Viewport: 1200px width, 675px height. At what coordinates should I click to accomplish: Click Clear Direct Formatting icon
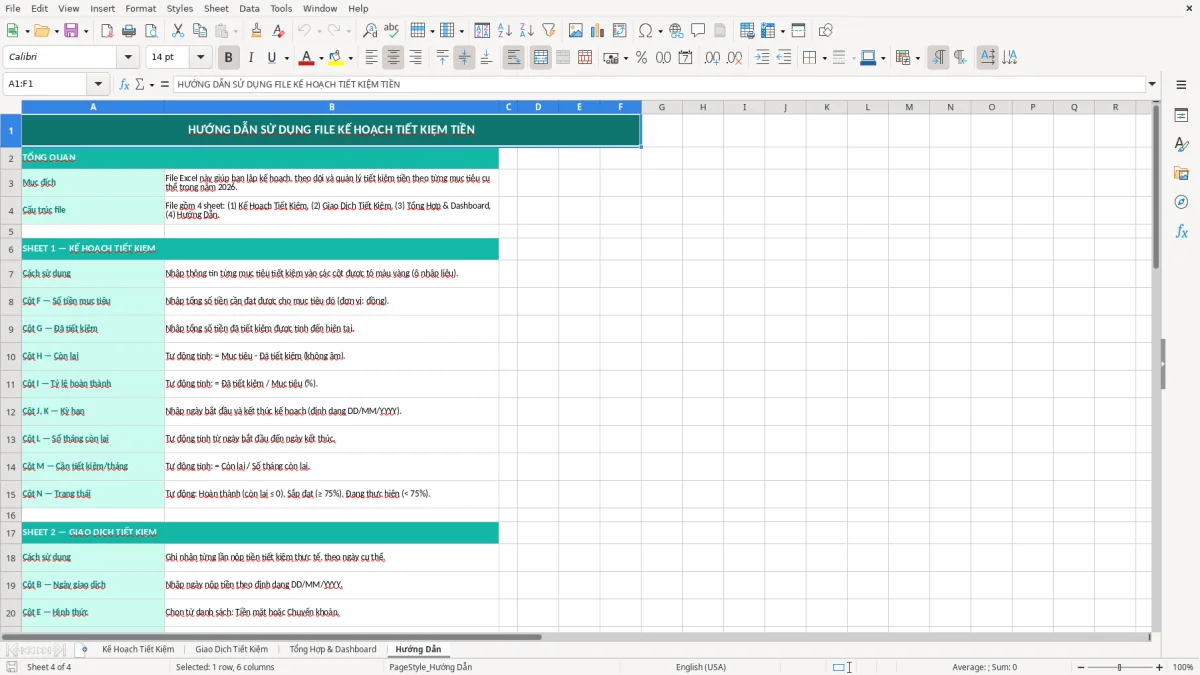tap(279, 31)
